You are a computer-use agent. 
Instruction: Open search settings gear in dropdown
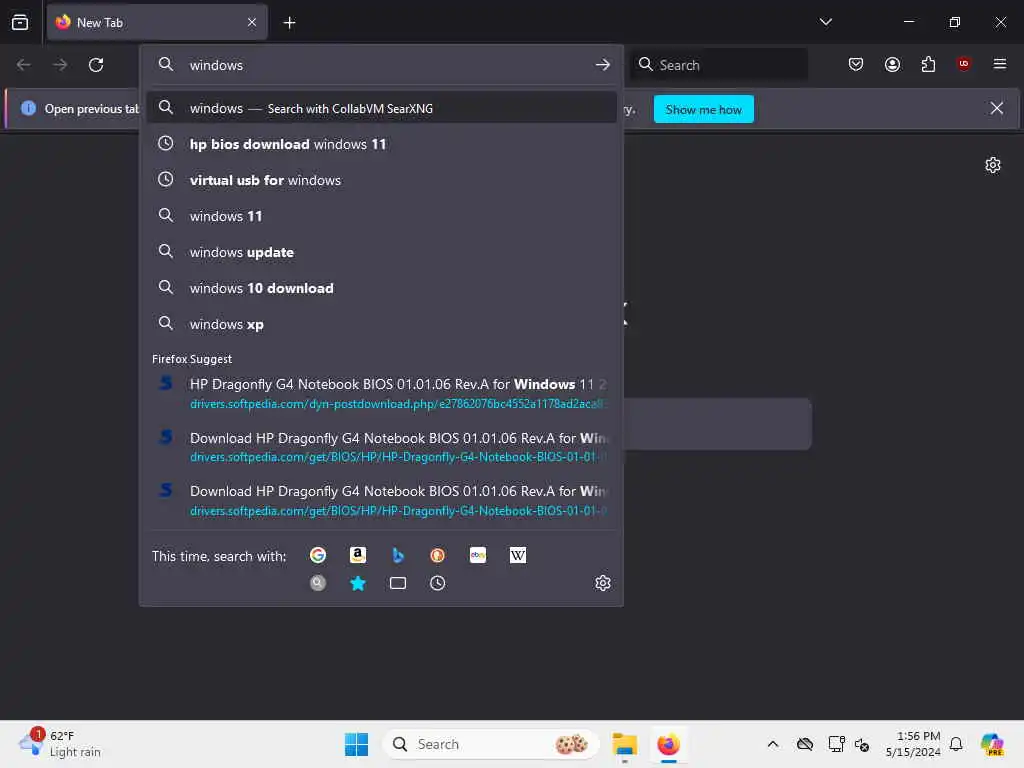[x=603, y=583]
